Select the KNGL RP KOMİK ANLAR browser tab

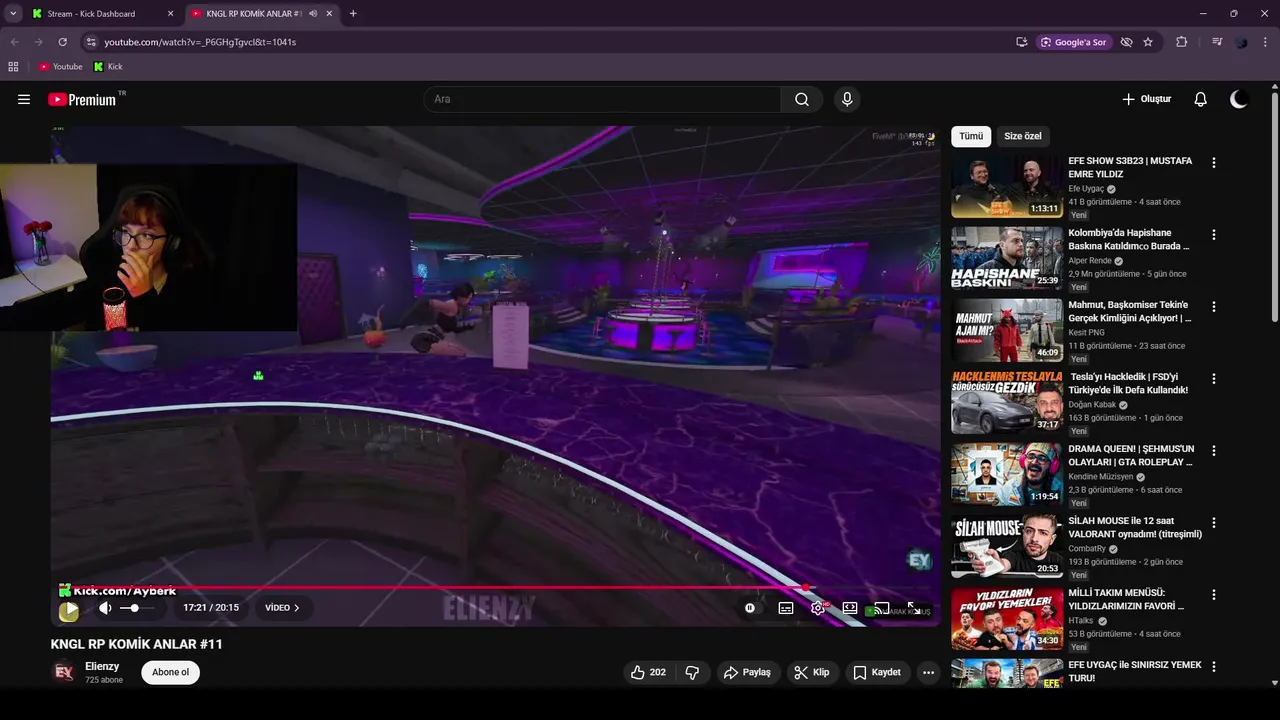click(260, 14)
